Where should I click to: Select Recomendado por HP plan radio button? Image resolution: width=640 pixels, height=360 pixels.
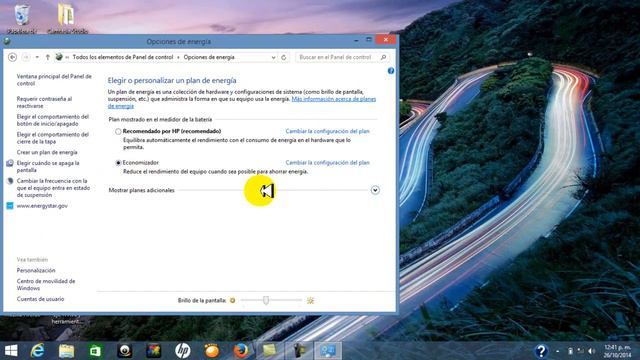click(x=118, y=131)
